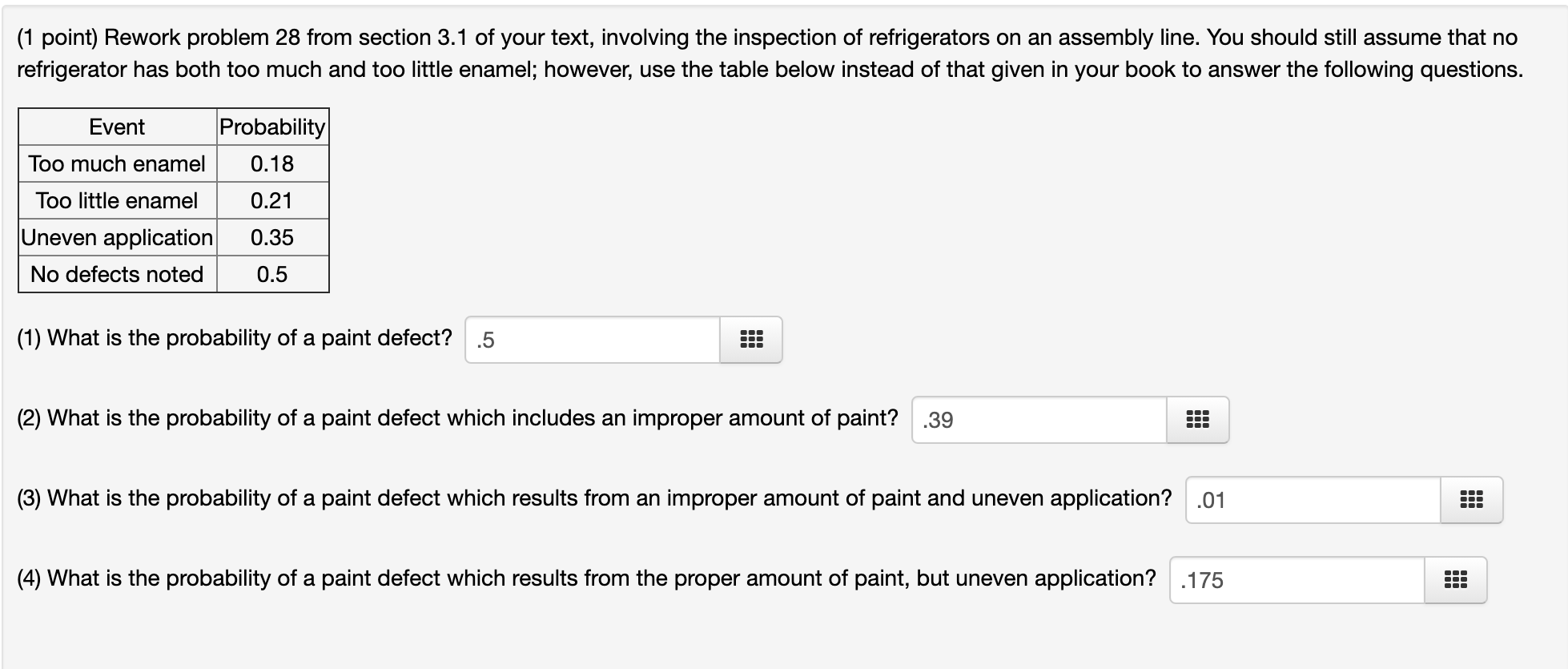The image size is (1568, 669).
Task: Click the 0.5 probability cell
Action: pyautogui.click(x=272, y=274)
